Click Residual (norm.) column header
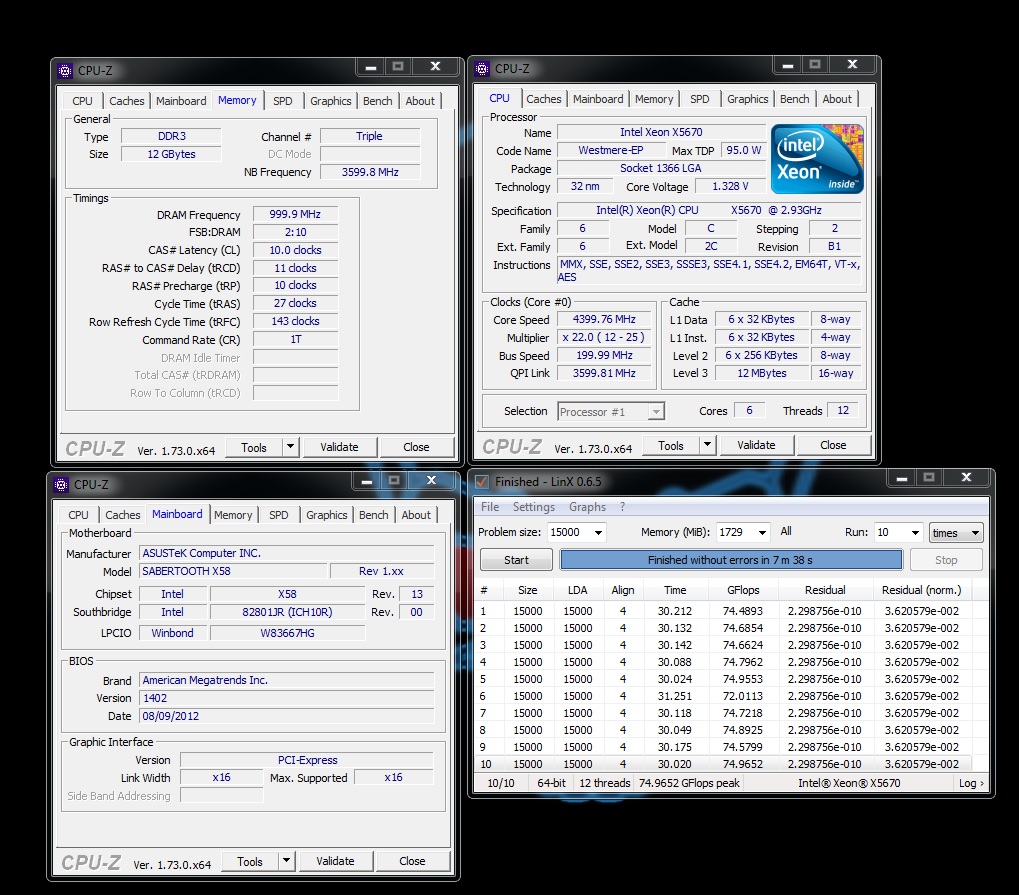The height and width of the screenshot is (895, 1019). (x=921, y=590)
